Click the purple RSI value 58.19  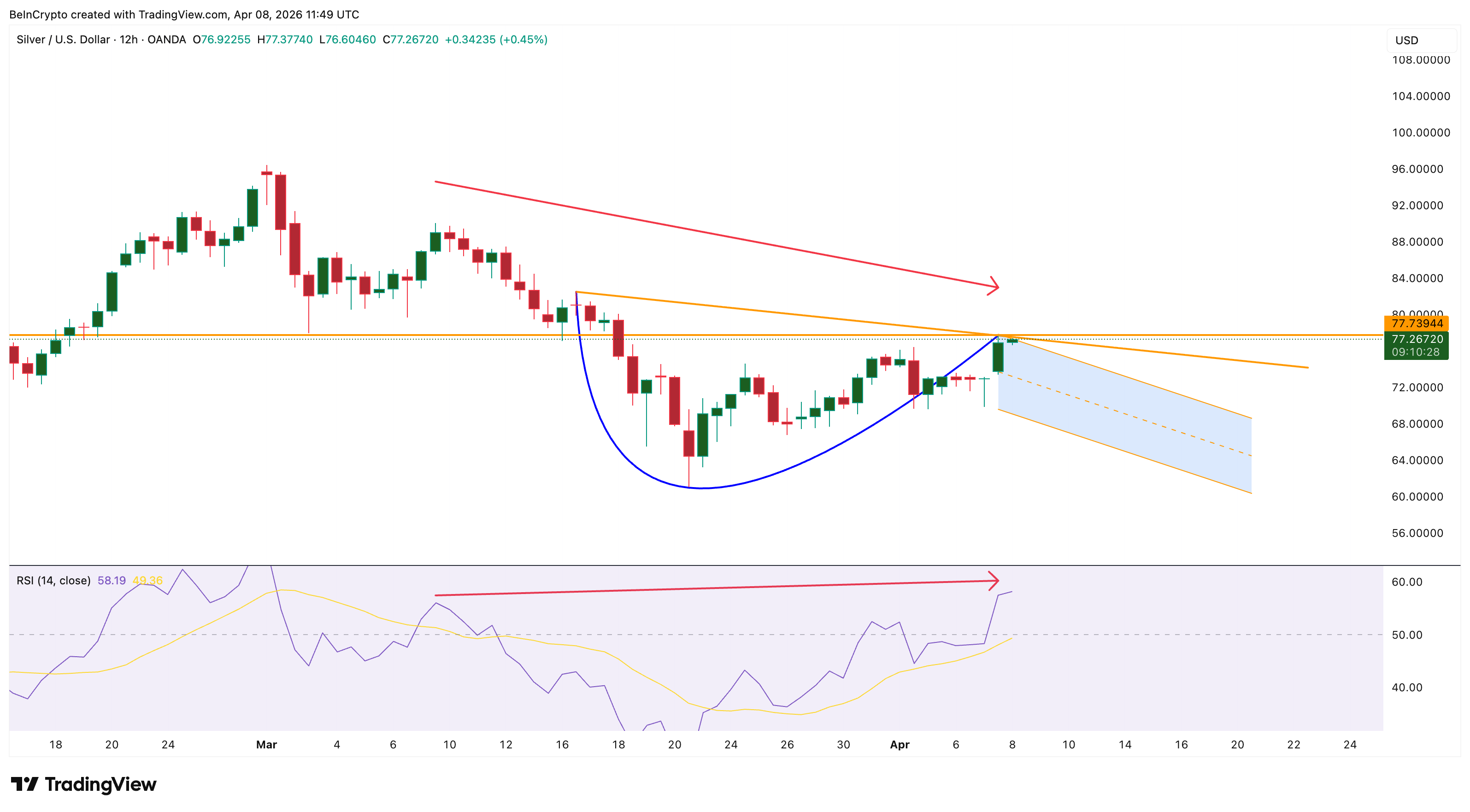(111, 580)
